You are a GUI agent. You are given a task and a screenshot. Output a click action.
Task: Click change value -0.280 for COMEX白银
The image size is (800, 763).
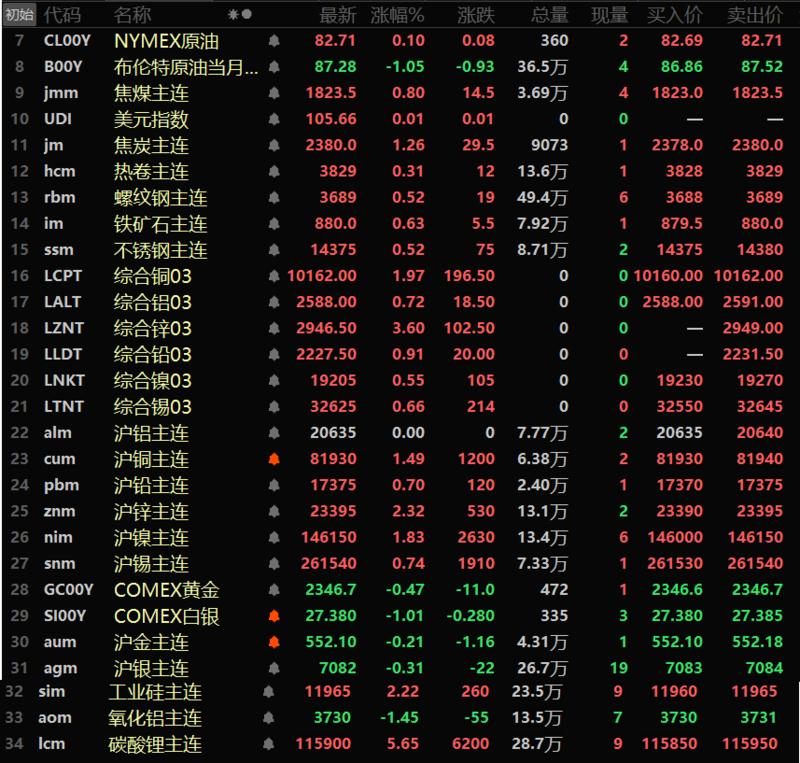470,616
